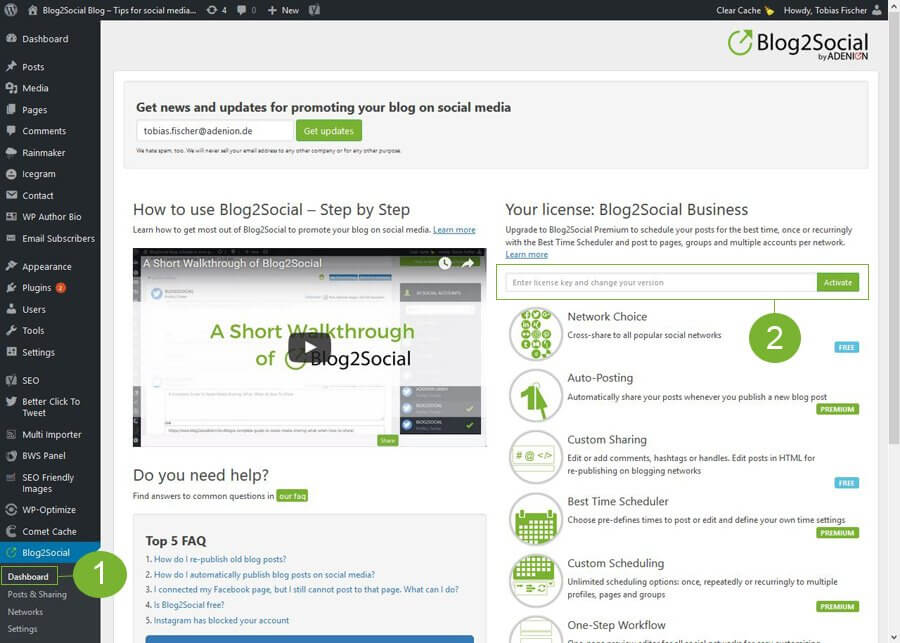This screenshot has width=900, height=643.
Task: Open SEO Friendly Images menu item
Action: click(x=50, y=483)
